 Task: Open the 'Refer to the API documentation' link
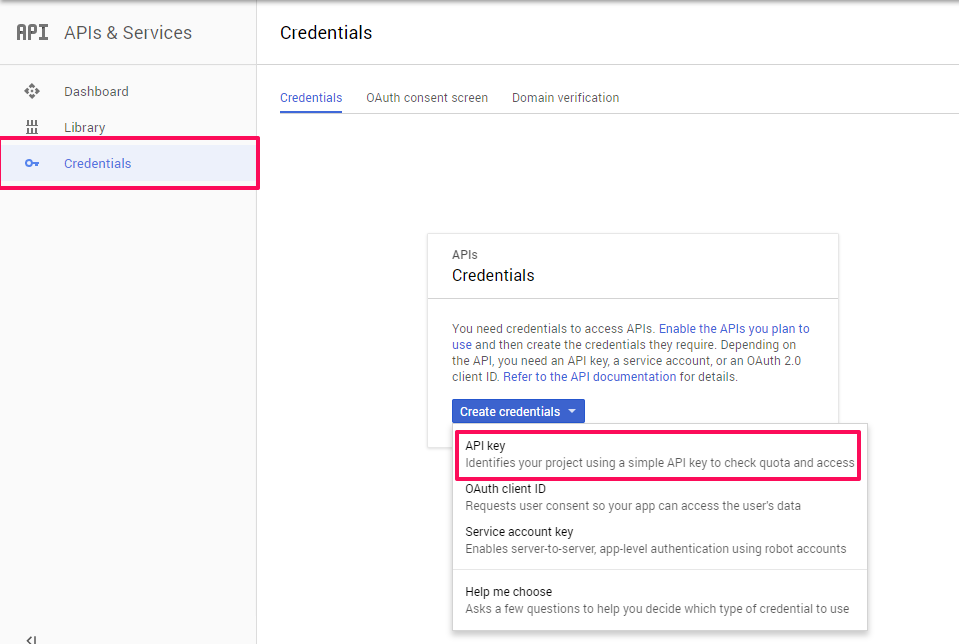(x=589, y=377)
